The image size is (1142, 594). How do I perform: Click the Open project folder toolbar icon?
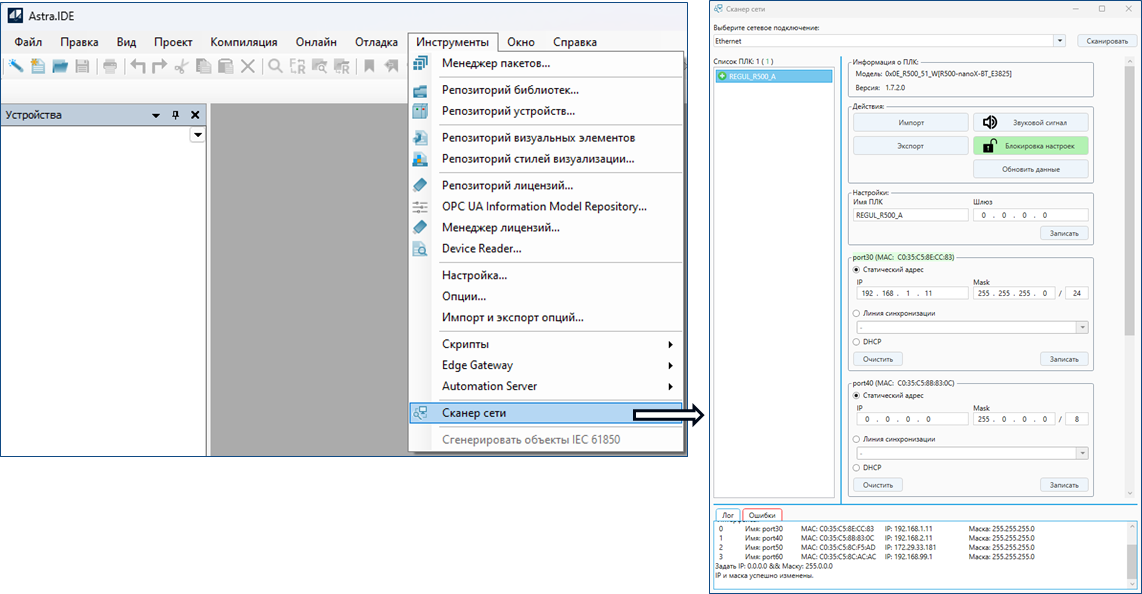pyautogui.click(x=60, y=66)
